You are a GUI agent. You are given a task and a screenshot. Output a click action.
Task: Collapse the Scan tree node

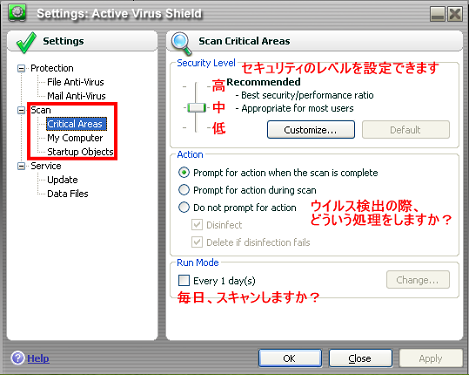pos(21,110)
